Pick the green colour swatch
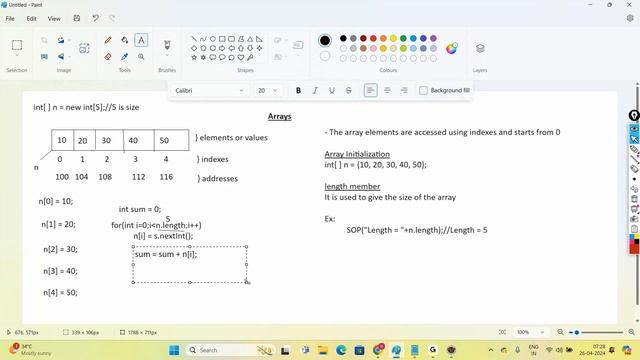The image size is (640, 360). click(x=403, y=38)
